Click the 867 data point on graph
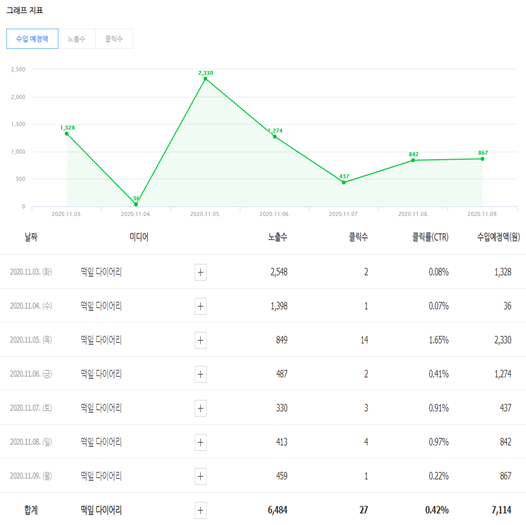This screenshot has height=525, width=526. pyautogui.click(x=482, y=159)
